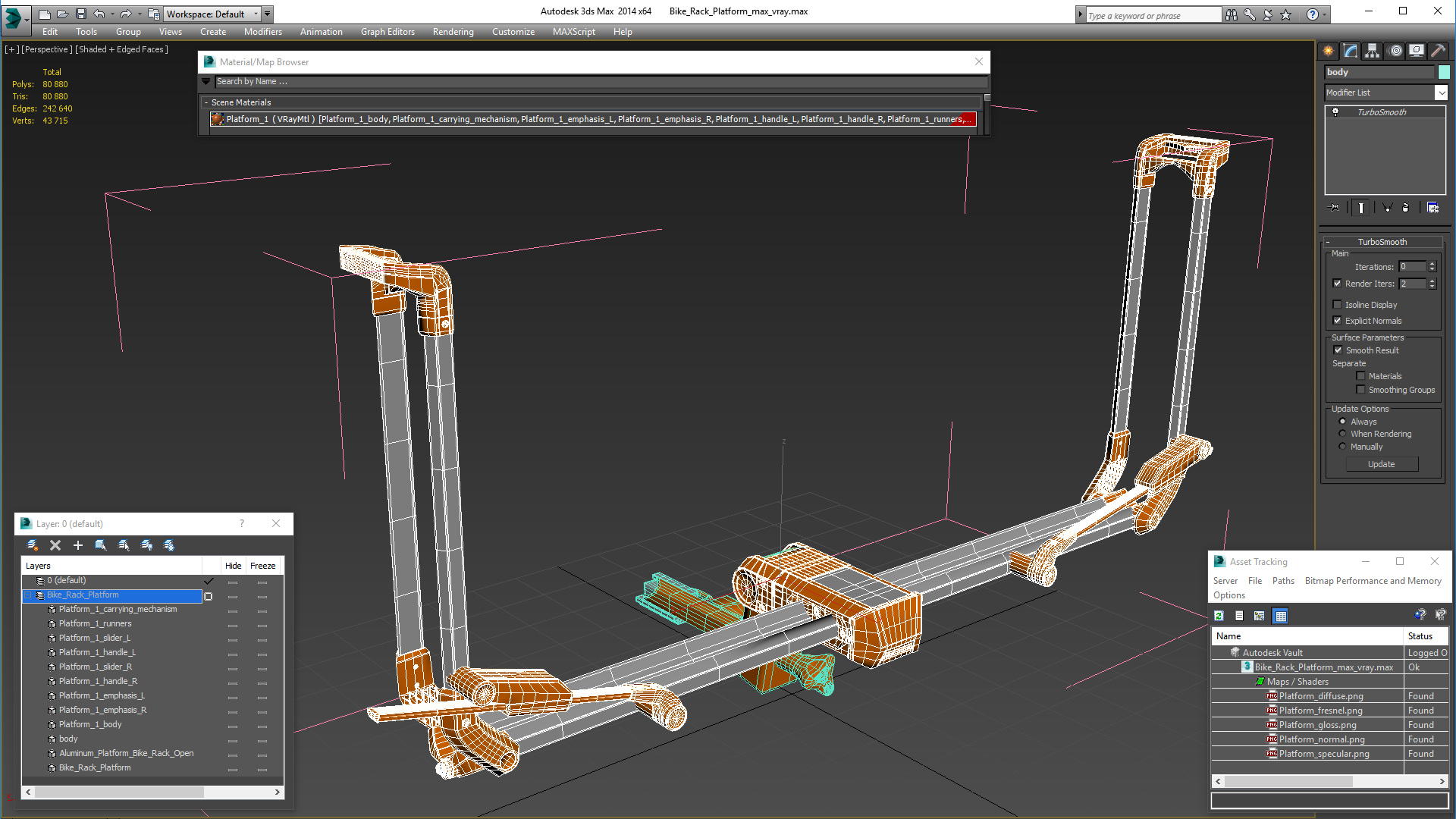Image resolution: width=1456 pixels, height=819 pixels.
Task: Redo the action with the forward arrow icon
Action: coord(125,14)
